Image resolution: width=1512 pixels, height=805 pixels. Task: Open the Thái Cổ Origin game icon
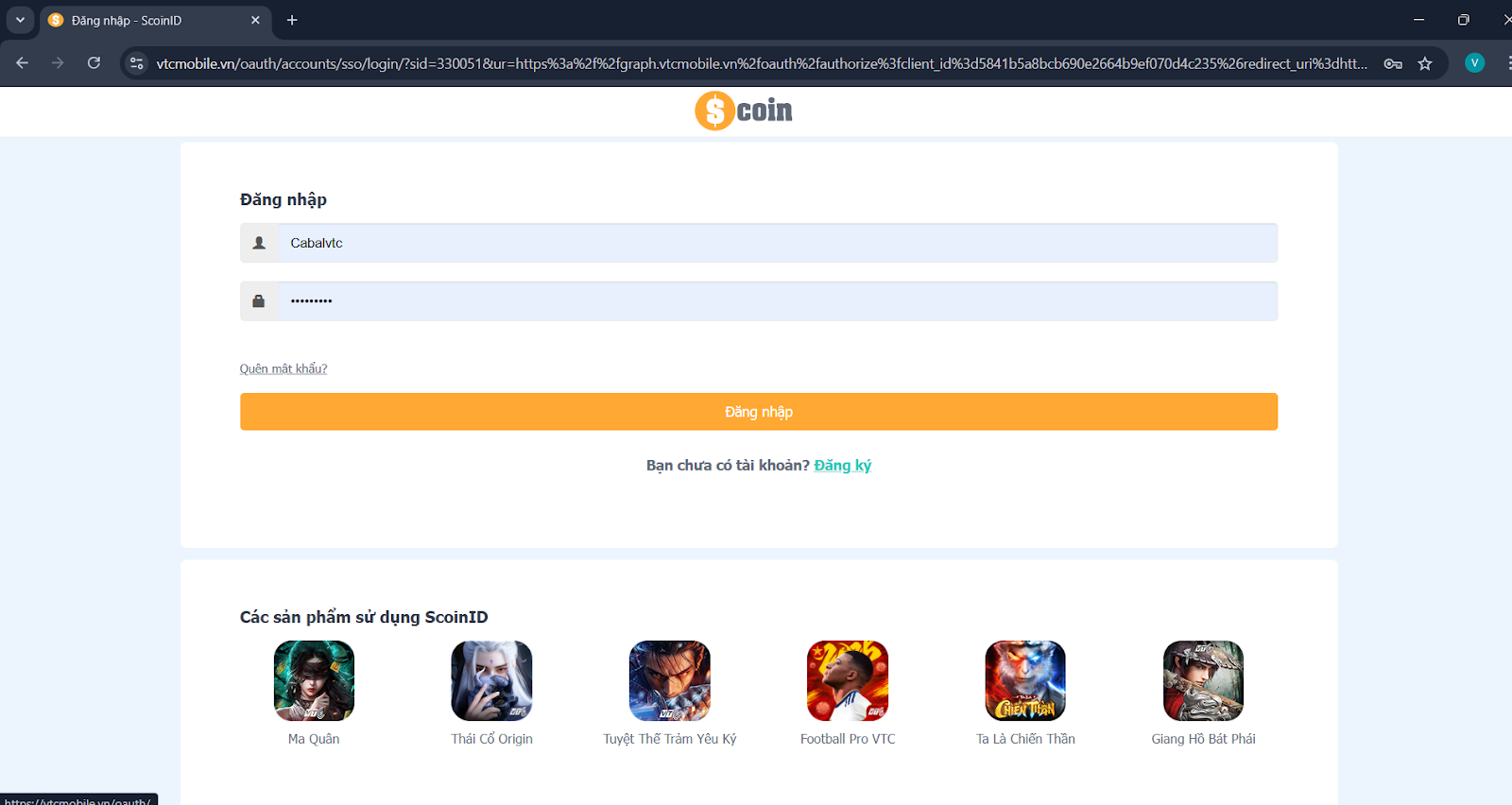pos(491,681)
